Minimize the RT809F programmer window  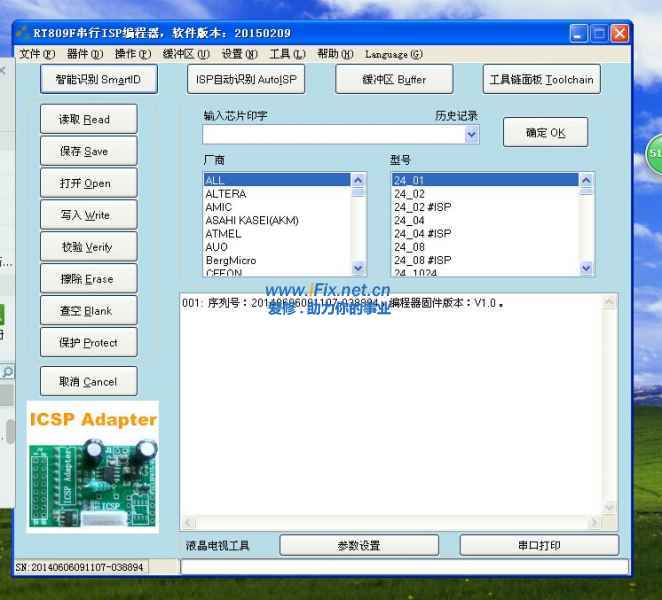(578, 33)
